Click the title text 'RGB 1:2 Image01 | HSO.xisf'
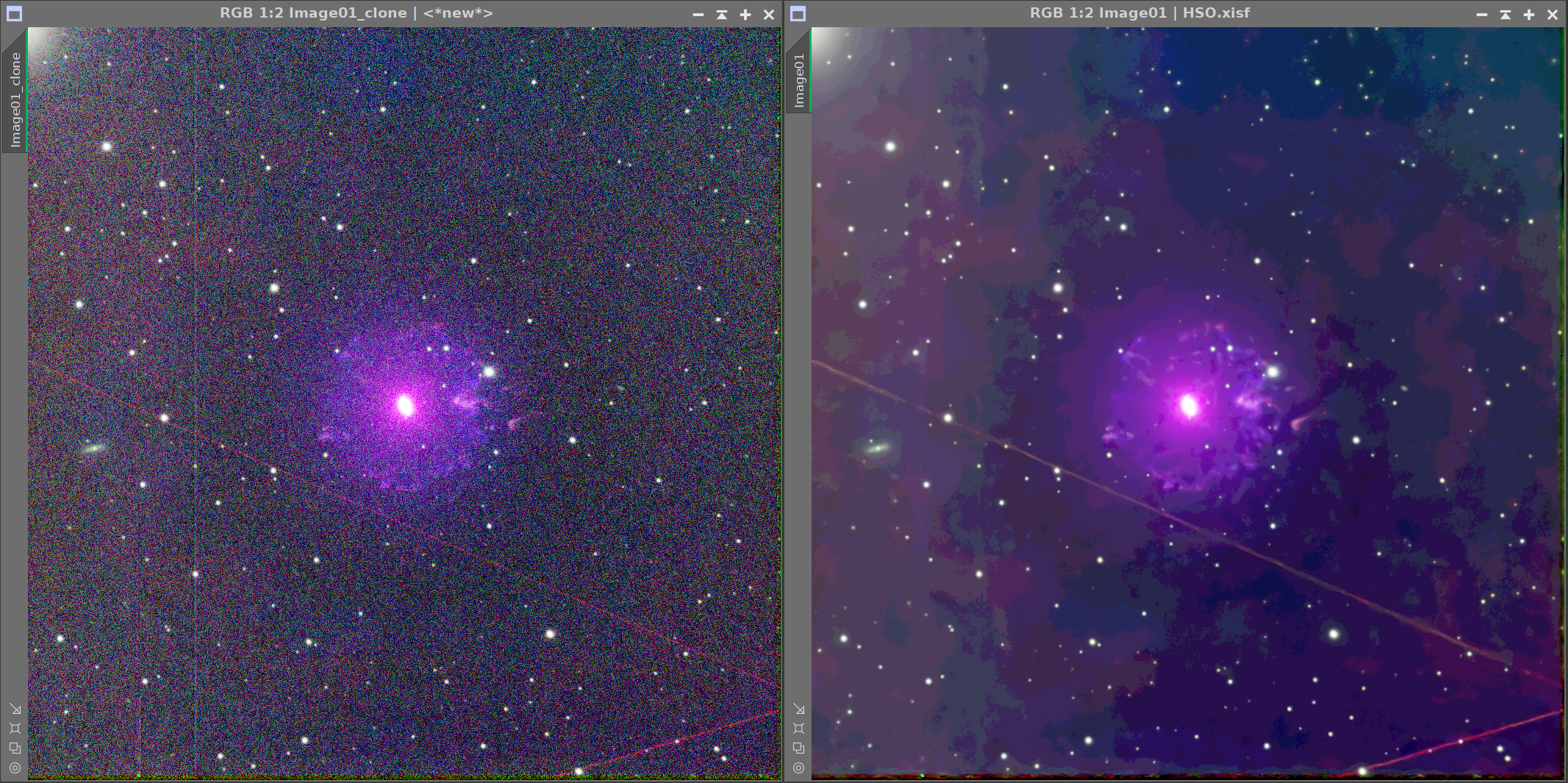This screenshot has height=783, width=1568. coord(1139,13)
